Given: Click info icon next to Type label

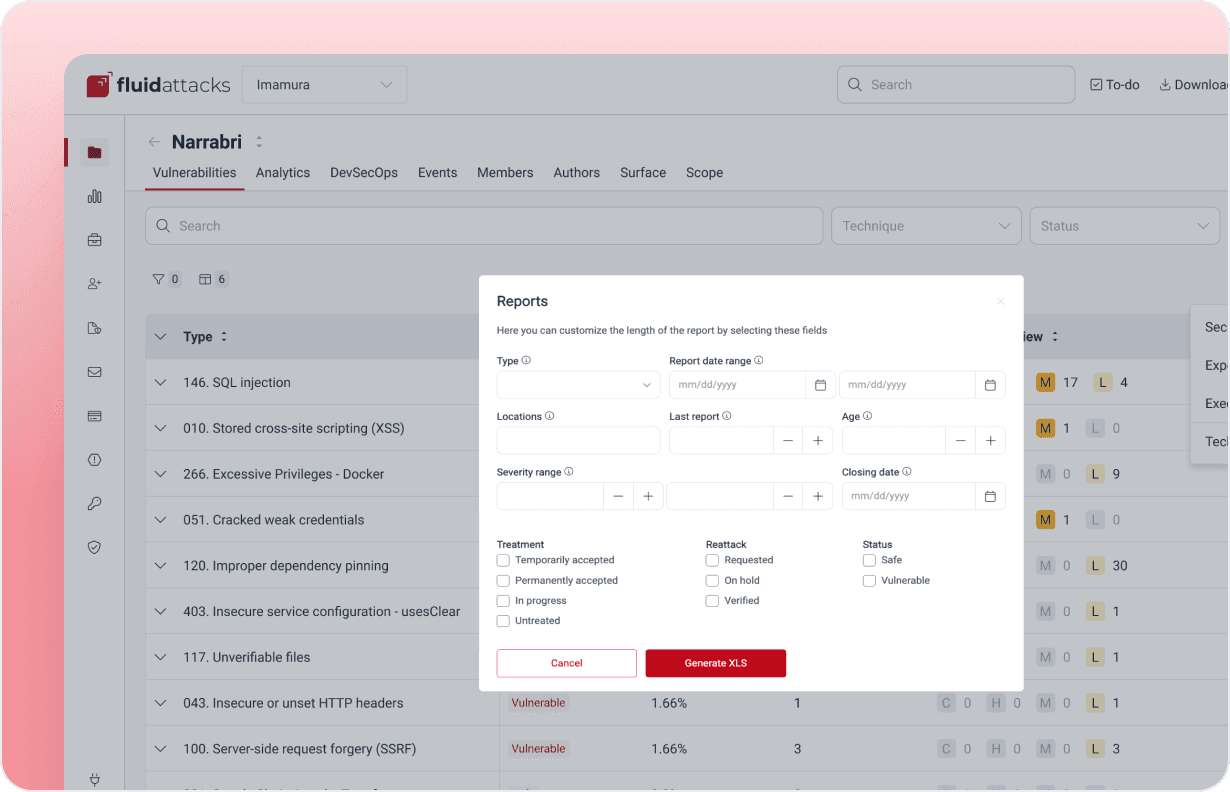Looking at the screenshot, I should tap(526, 360).
